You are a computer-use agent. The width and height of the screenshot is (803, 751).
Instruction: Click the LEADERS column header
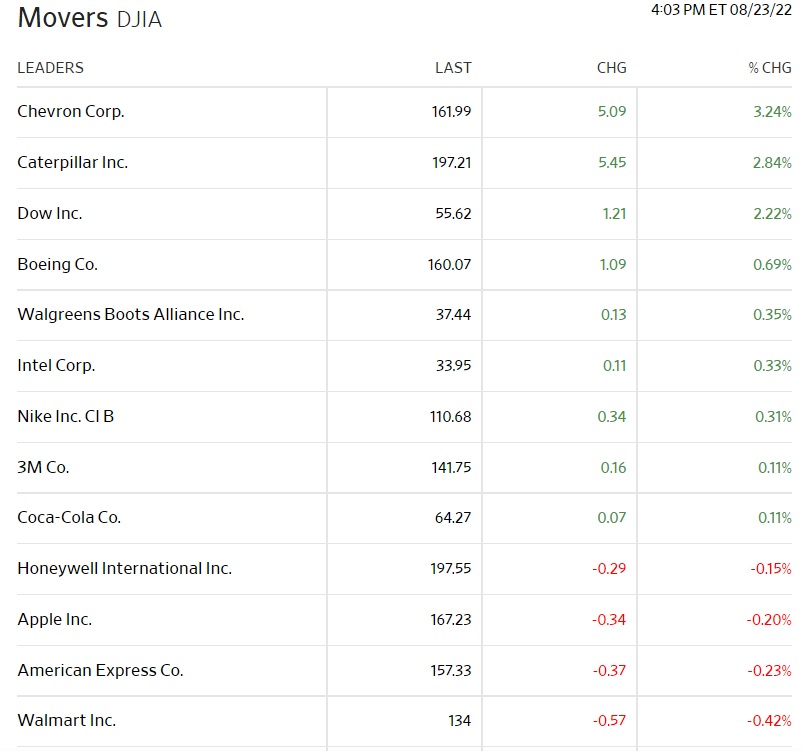click(50, 68)
